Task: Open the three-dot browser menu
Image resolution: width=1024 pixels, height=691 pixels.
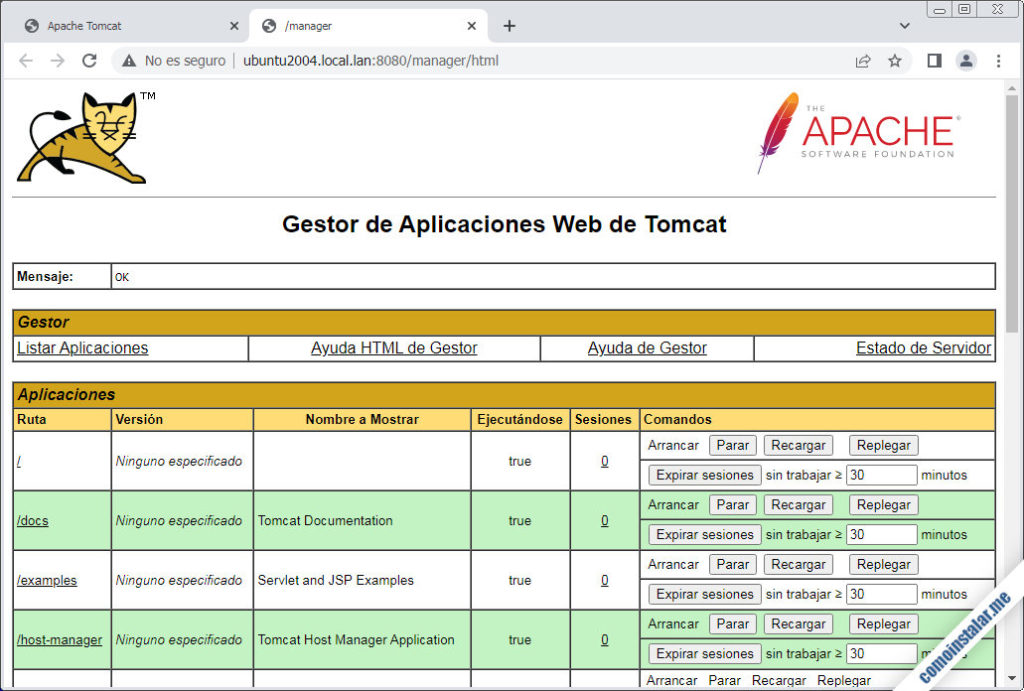Action: pos(999,60)
